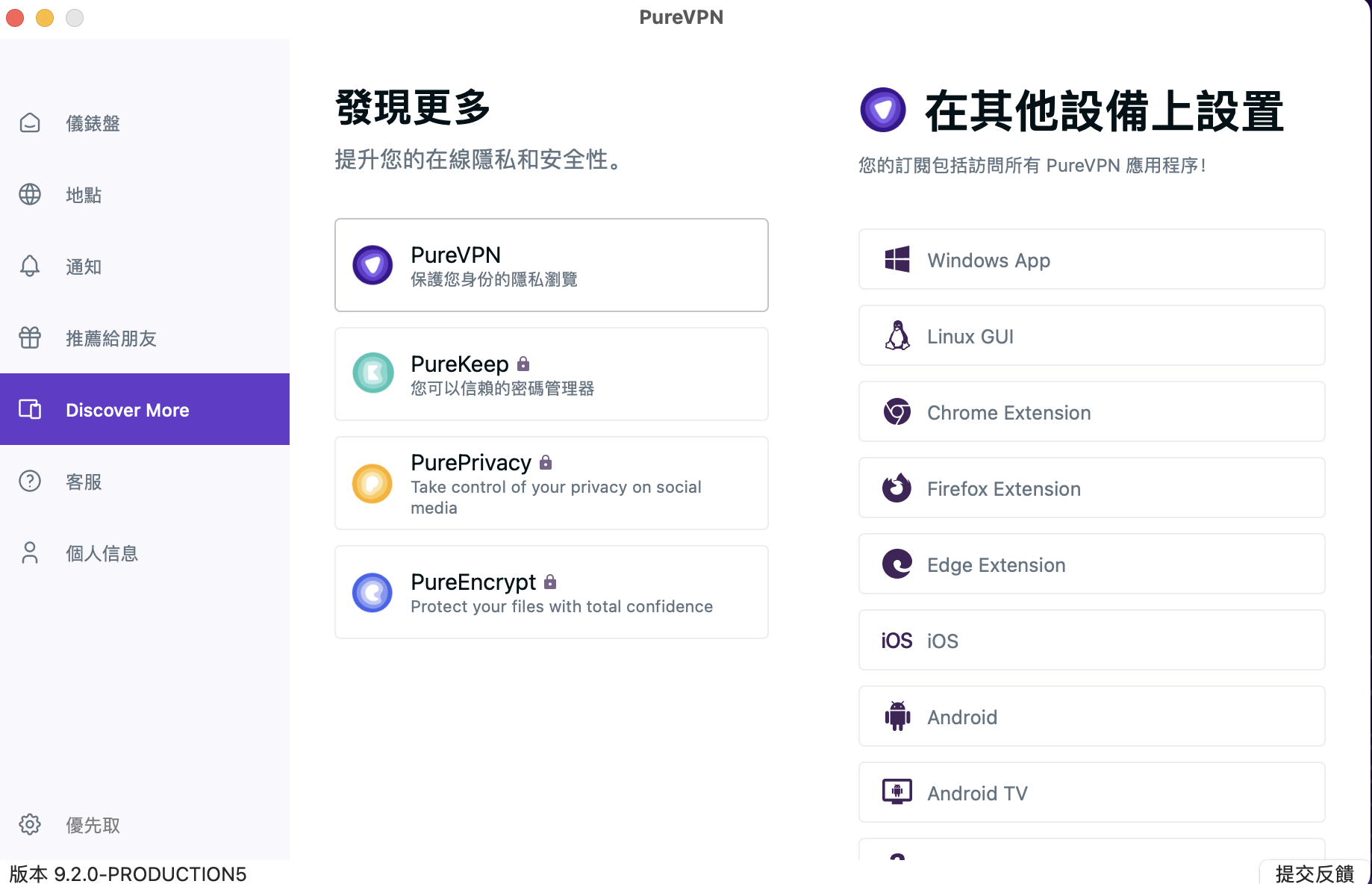Click the lock icon next to PureEncrypt

(x=550, y=582)
